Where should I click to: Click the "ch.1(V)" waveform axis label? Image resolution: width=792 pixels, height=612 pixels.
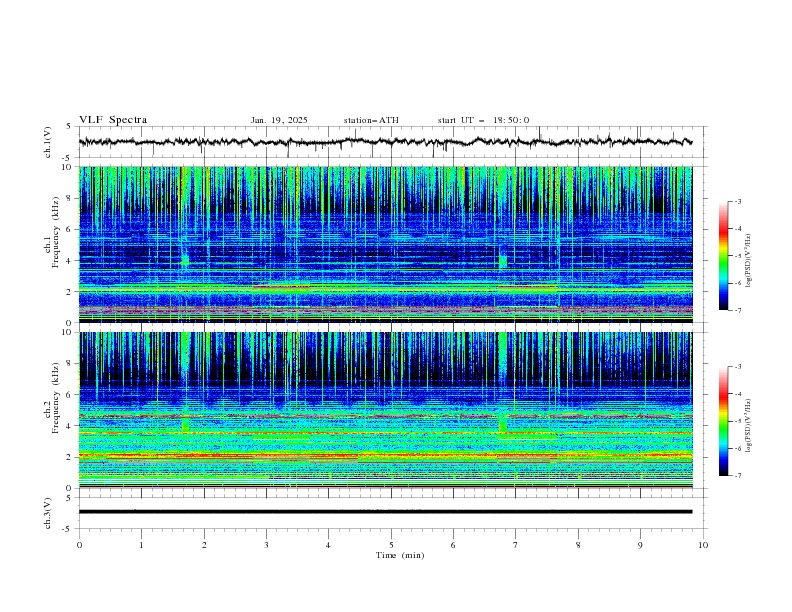tap(48, 142)
